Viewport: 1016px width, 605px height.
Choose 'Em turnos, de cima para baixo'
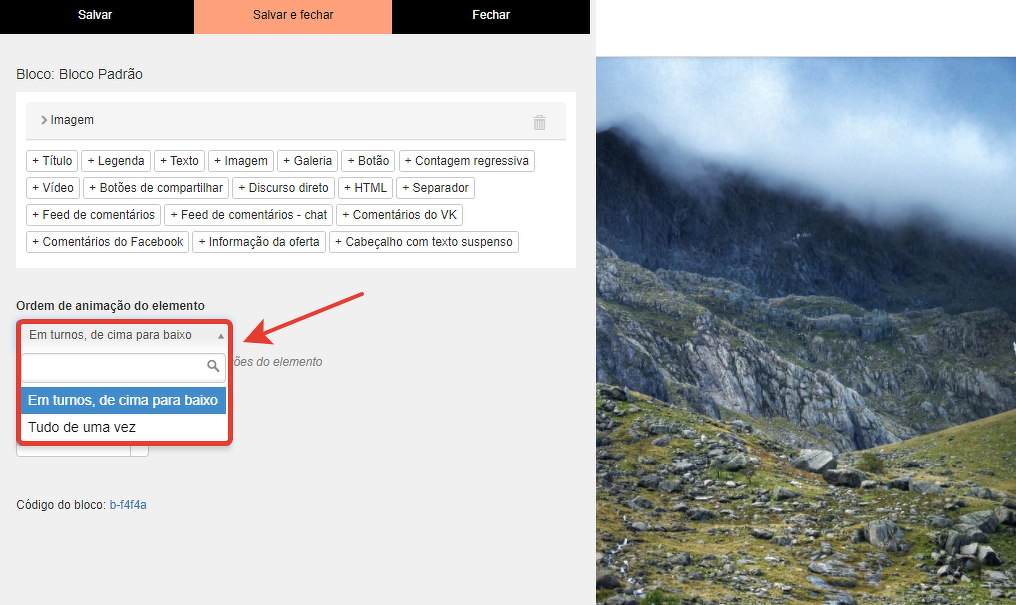[123, 400]
